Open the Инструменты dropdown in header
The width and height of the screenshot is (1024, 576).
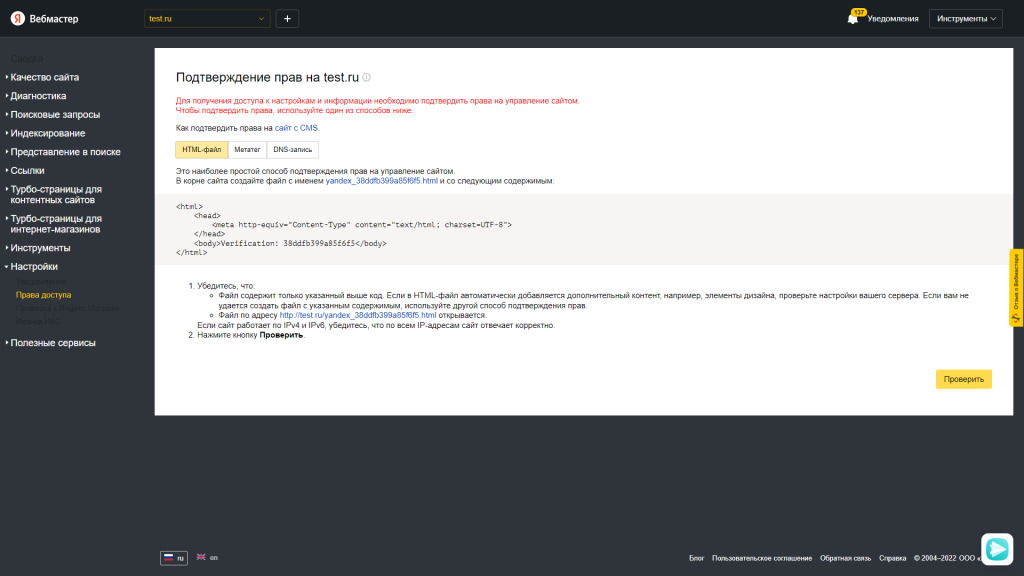click(965, 18)
